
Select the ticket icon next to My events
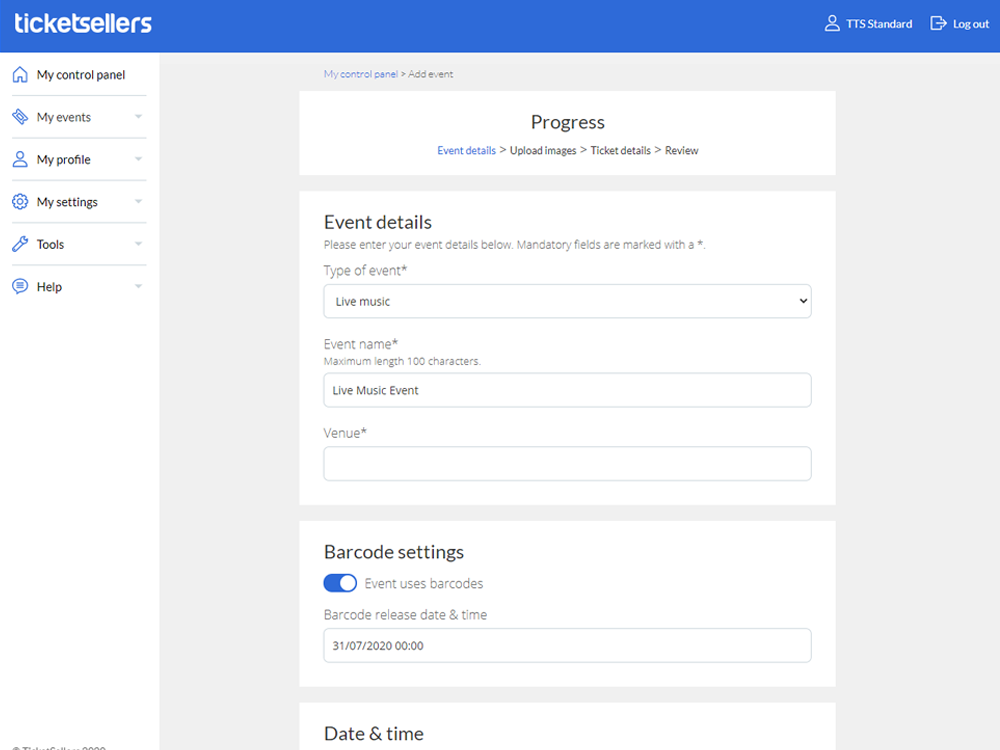19,117
